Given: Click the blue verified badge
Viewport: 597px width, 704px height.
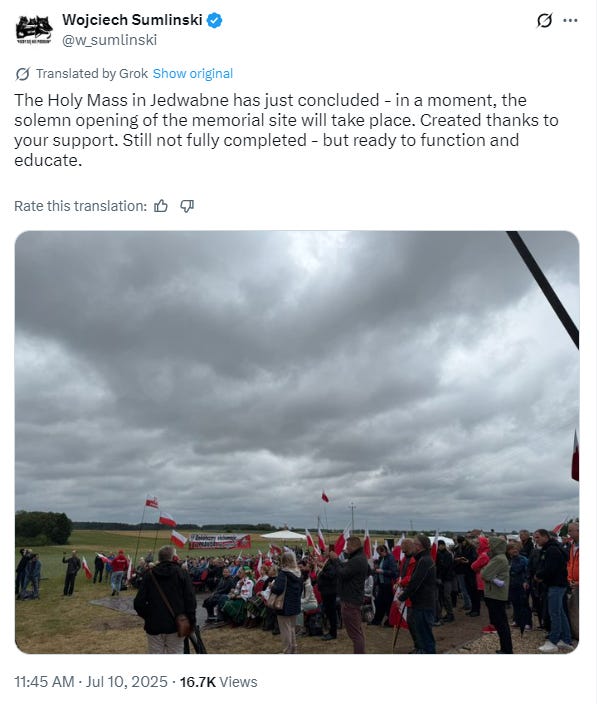Looking at the screenshot, I should pos(215,20).
